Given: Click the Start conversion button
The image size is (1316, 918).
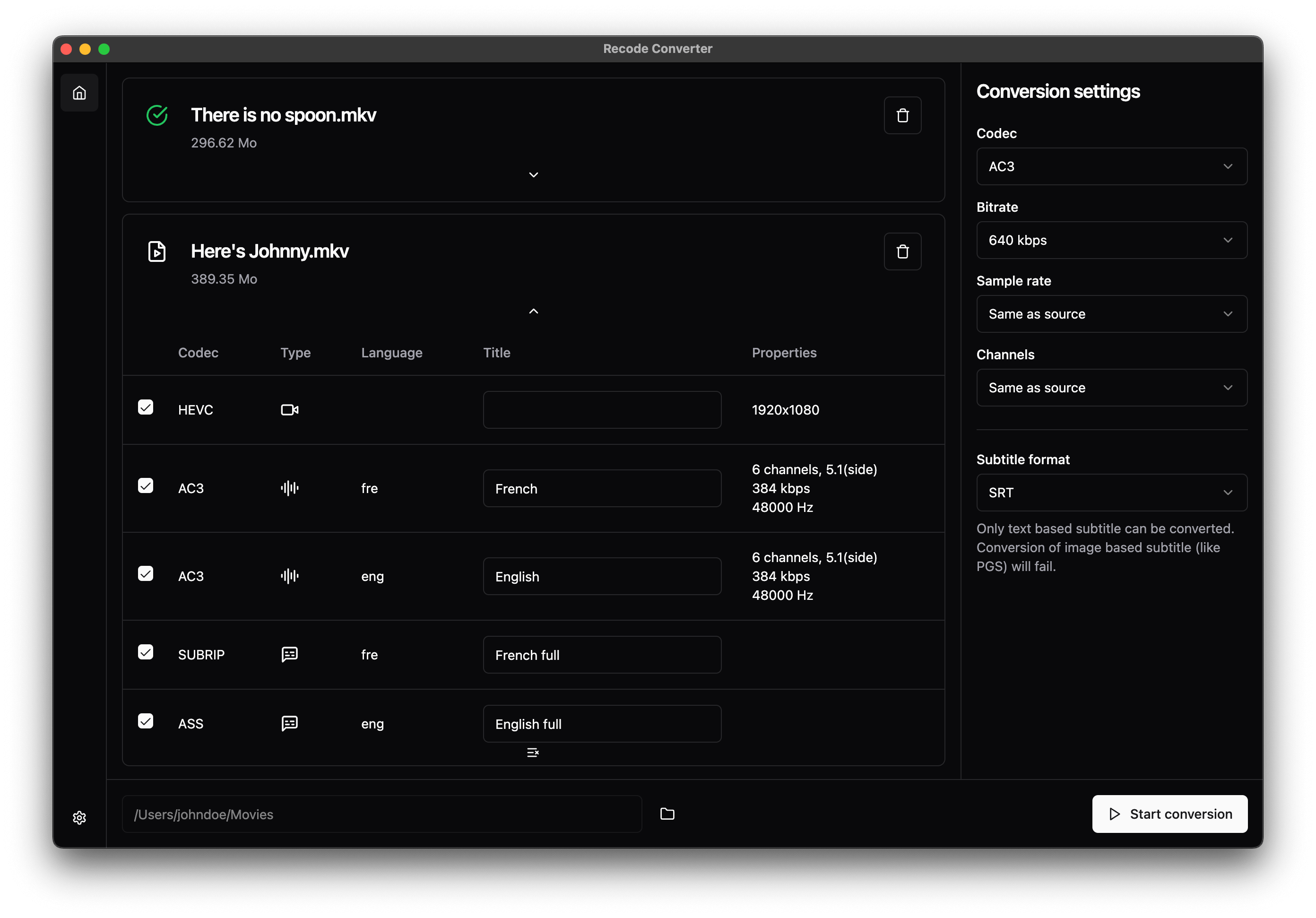Looking at the screenshot, I should (x=1169, y=814).
